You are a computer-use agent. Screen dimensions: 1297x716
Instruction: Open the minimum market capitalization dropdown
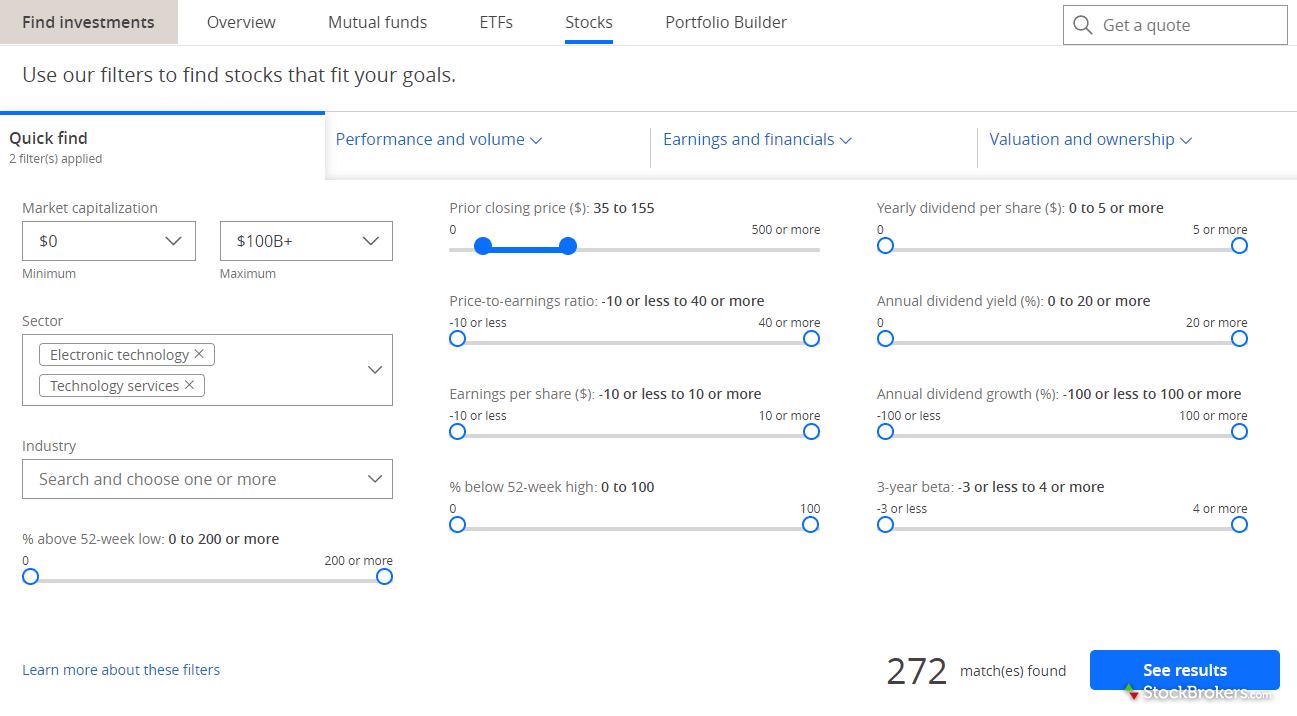(x=109, y=241)
